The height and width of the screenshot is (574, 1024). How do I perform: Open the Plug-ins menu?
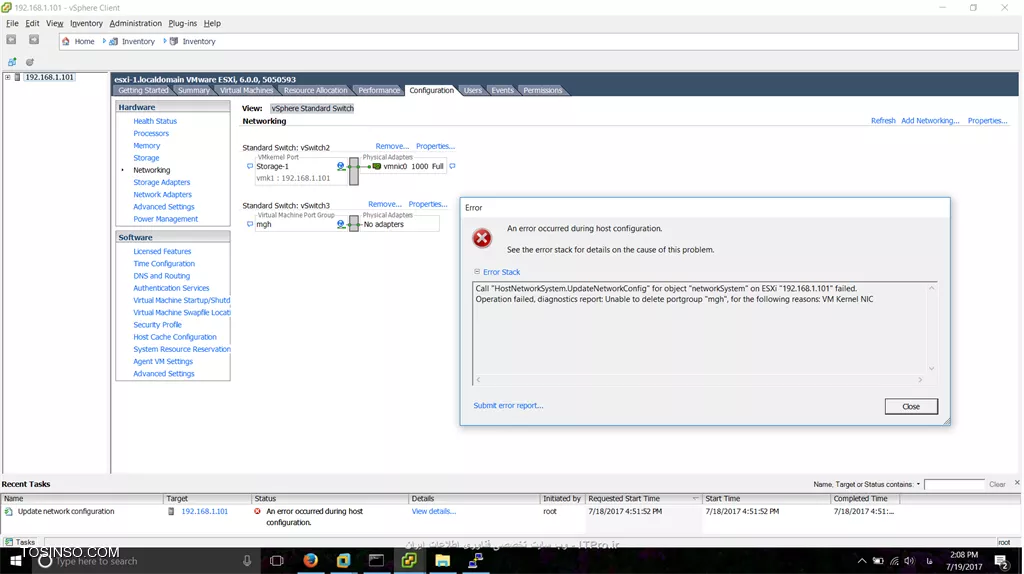coord(182,24)
